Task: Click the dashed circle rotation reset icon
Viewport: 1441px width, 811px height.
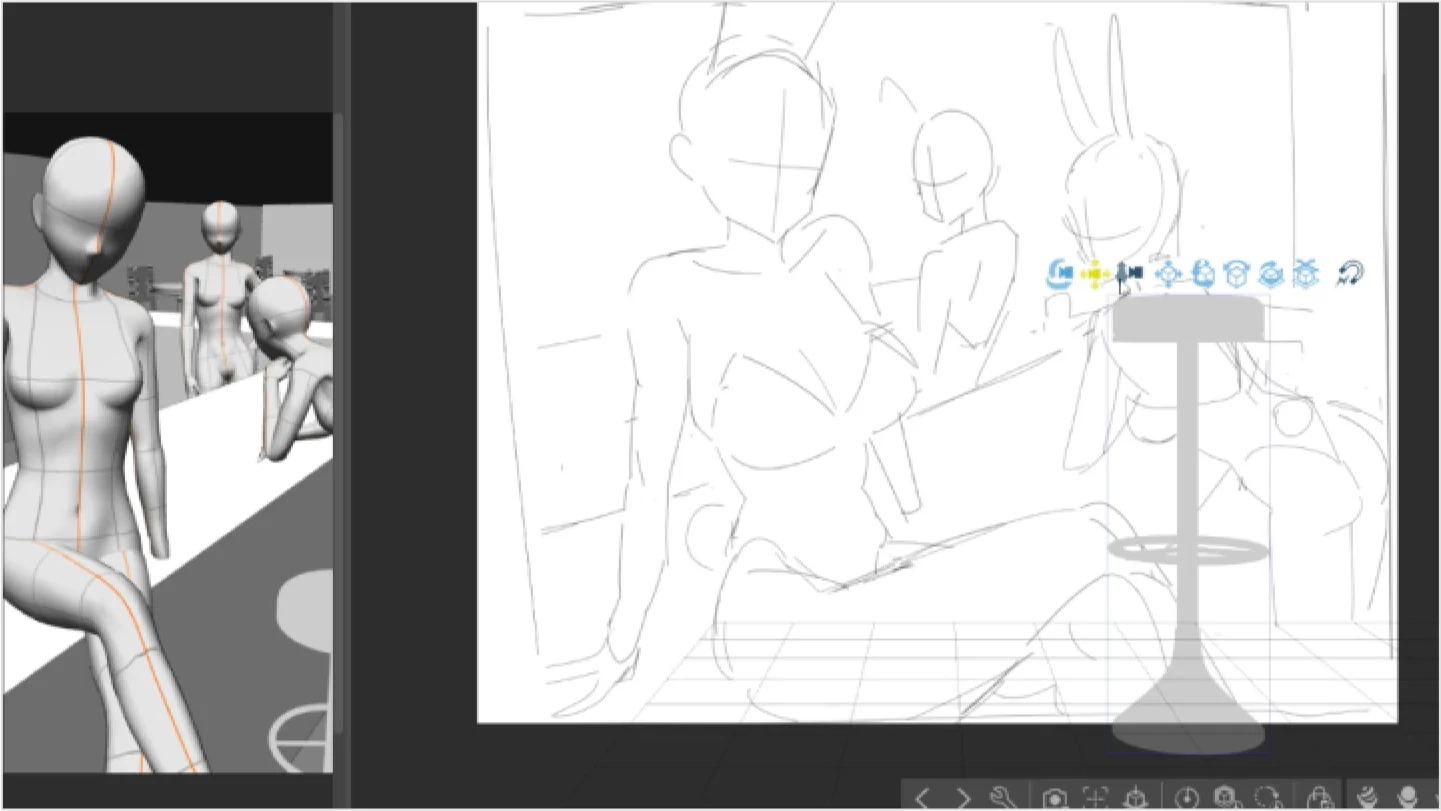Action: 1266,797
